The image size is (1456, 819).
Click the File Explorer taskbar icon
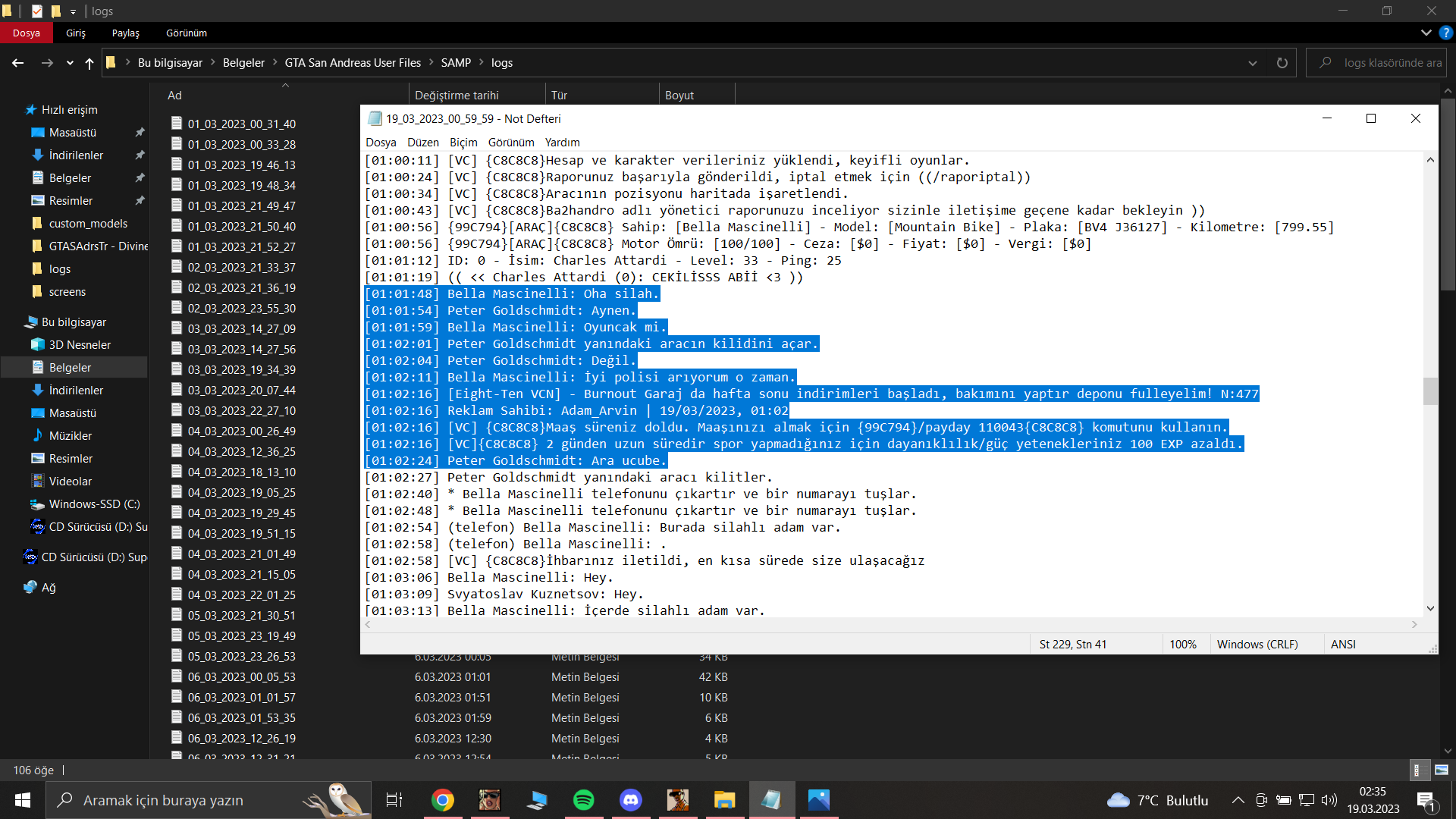724,800
